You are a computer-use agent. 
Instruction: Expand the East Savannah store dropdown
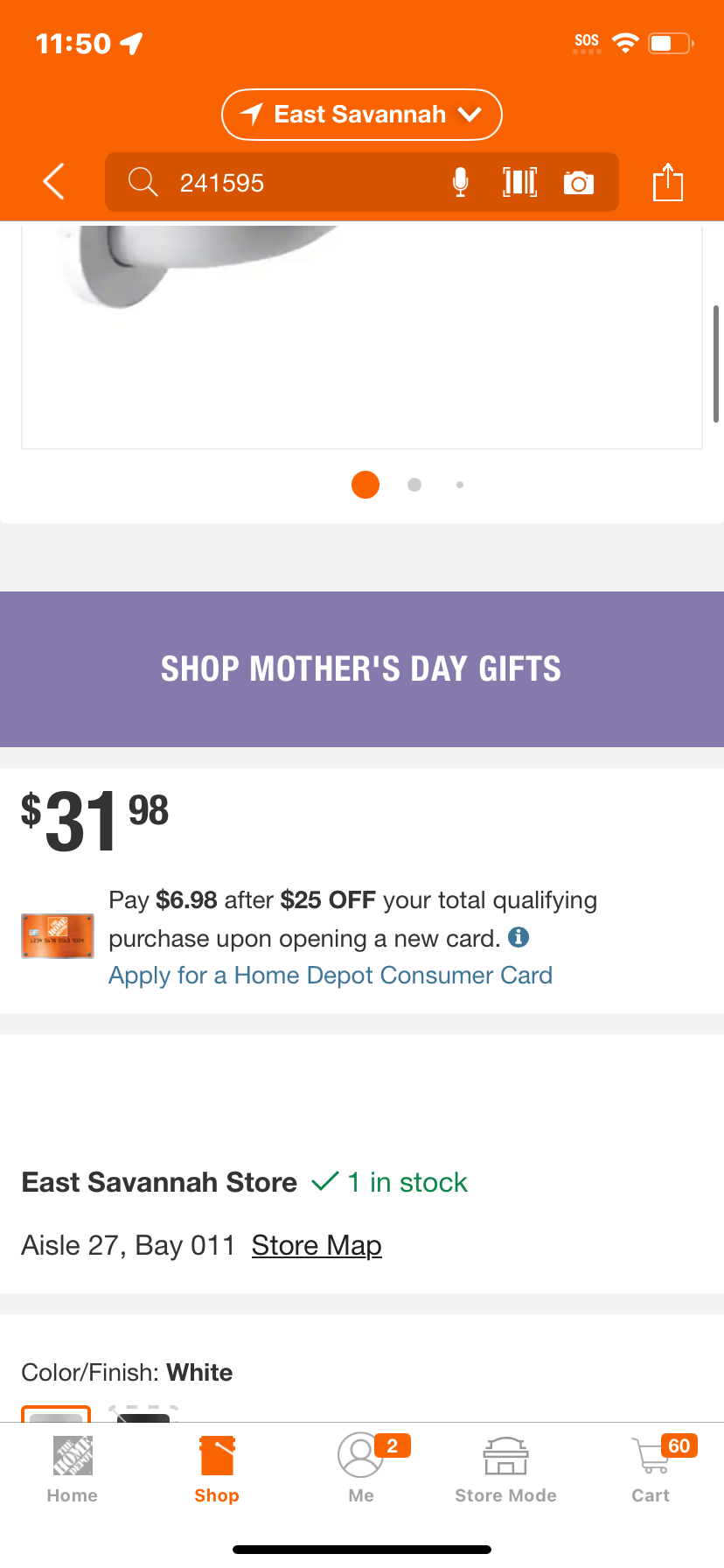point(362,115)
